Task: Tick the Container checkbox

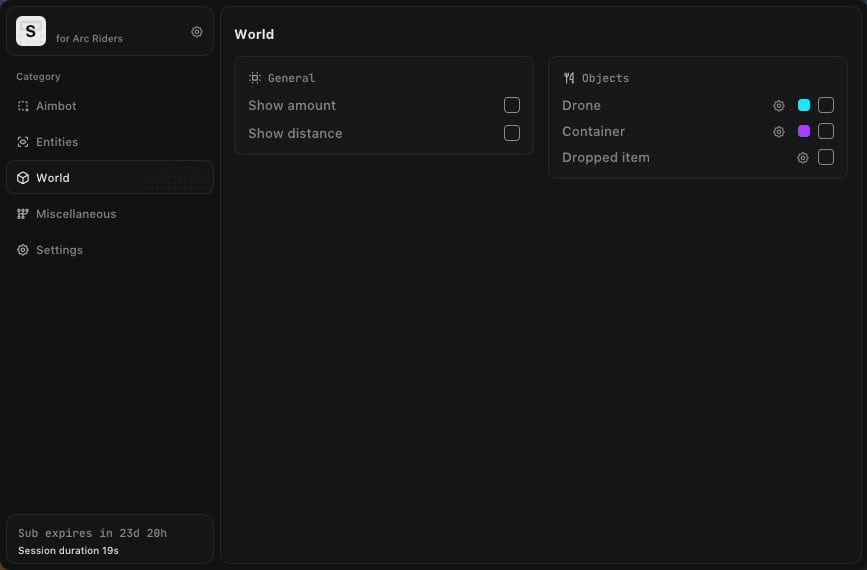Action: pos(826,131)
